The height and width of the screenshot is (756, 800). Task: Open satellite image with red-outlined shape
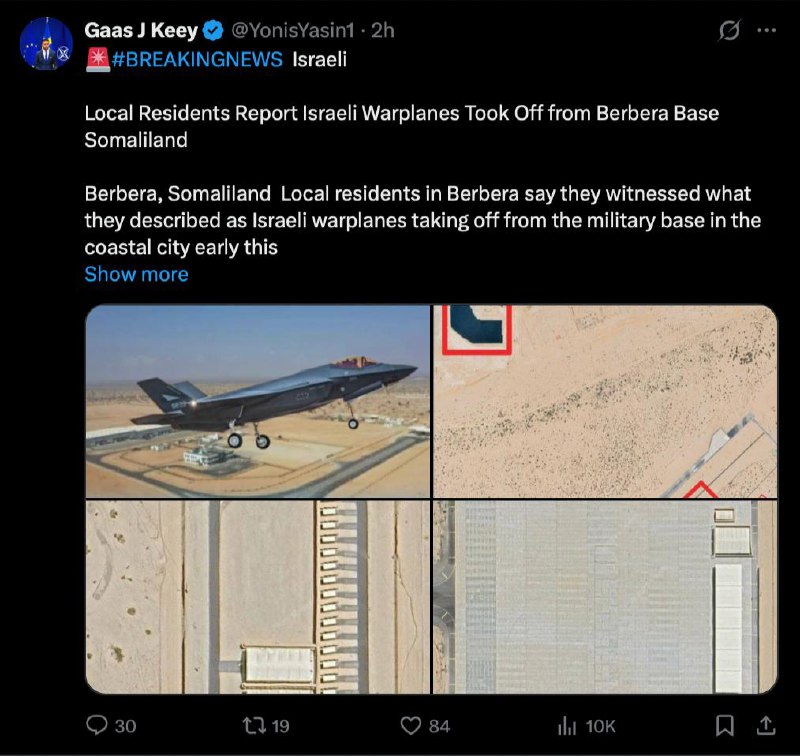(605, 401)
